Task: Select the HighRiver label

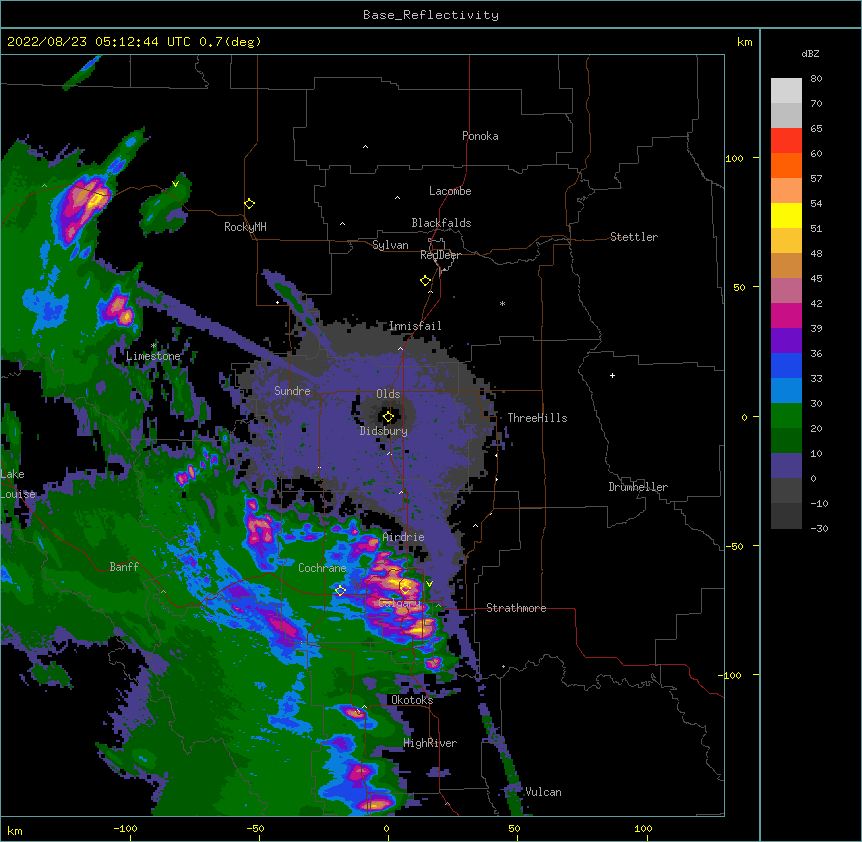Action: tap(430, 743)
